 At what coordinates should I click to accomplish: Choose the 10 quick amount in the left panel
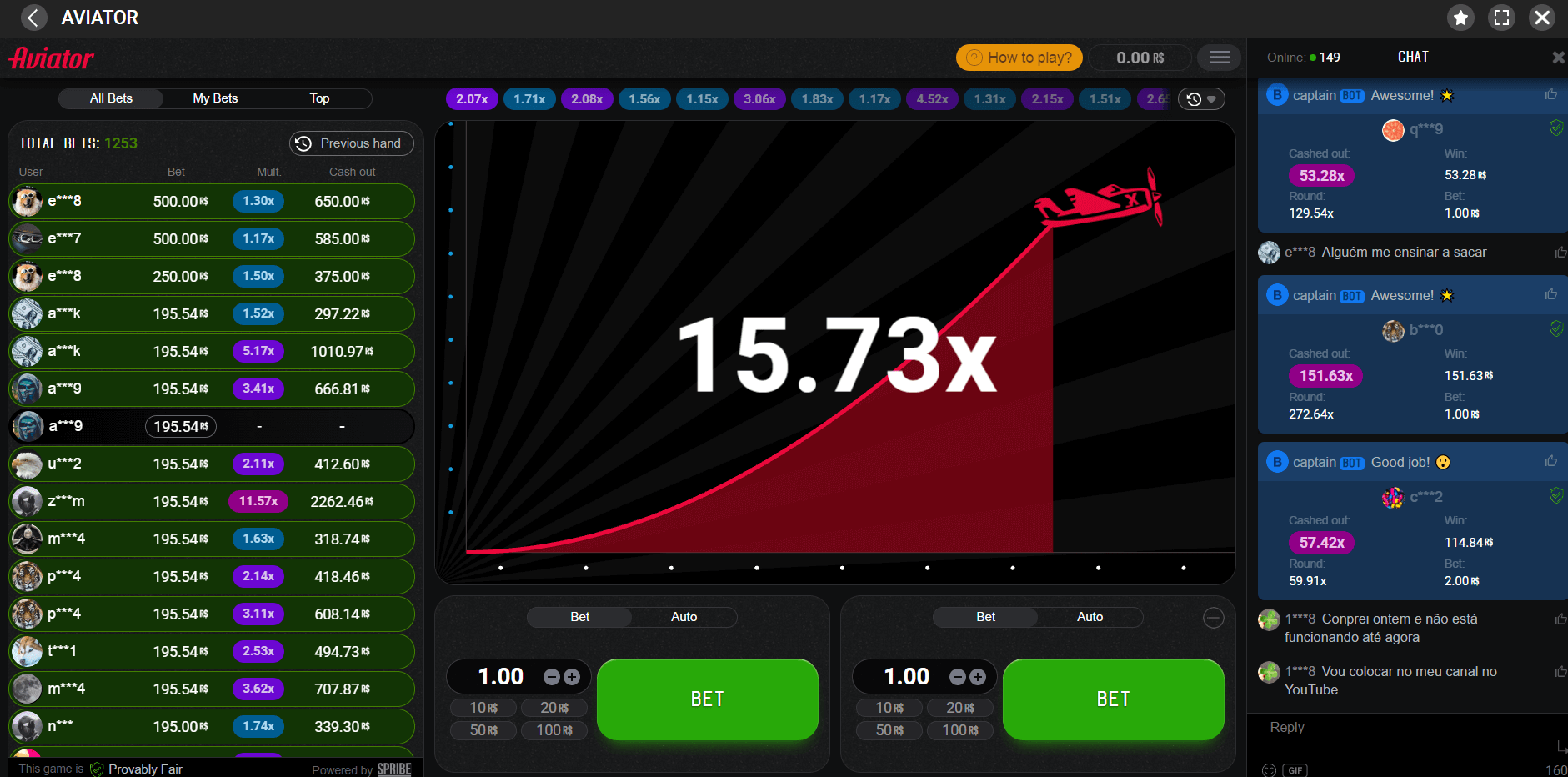point(483,708)
